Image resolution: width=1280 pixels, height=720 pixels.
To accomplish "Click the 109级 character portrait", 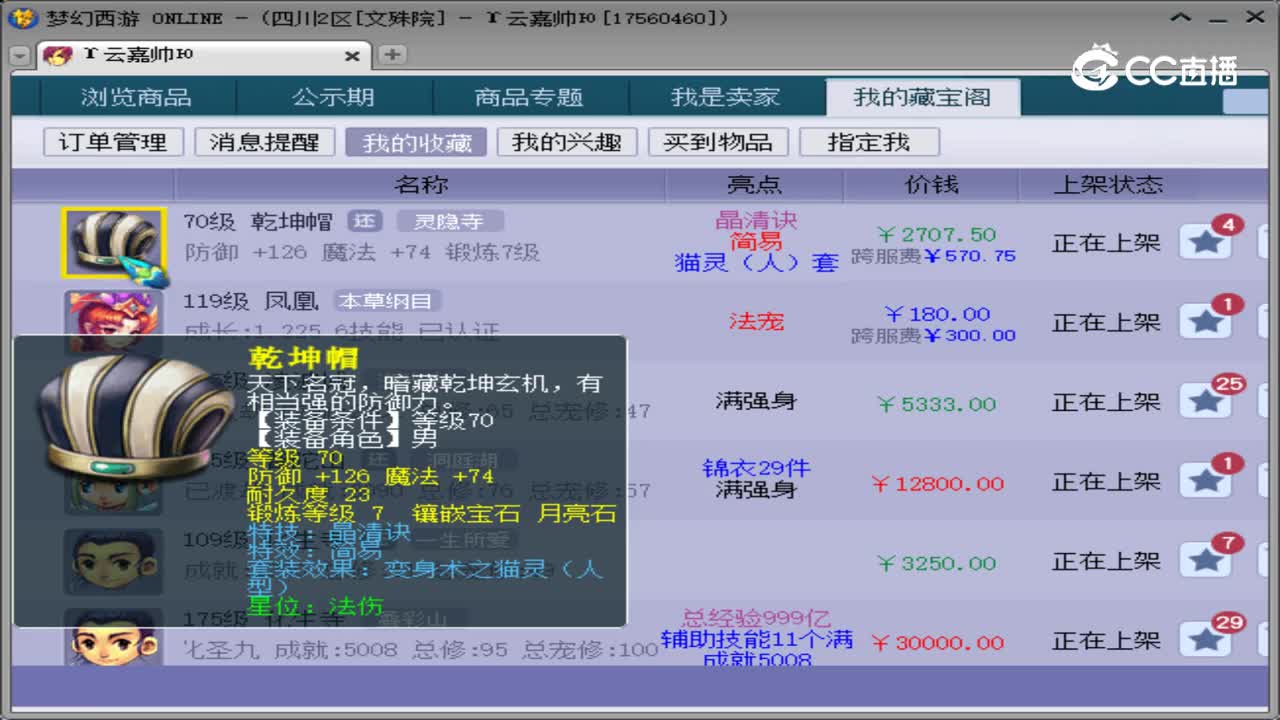I will click(x=113, y=562).
